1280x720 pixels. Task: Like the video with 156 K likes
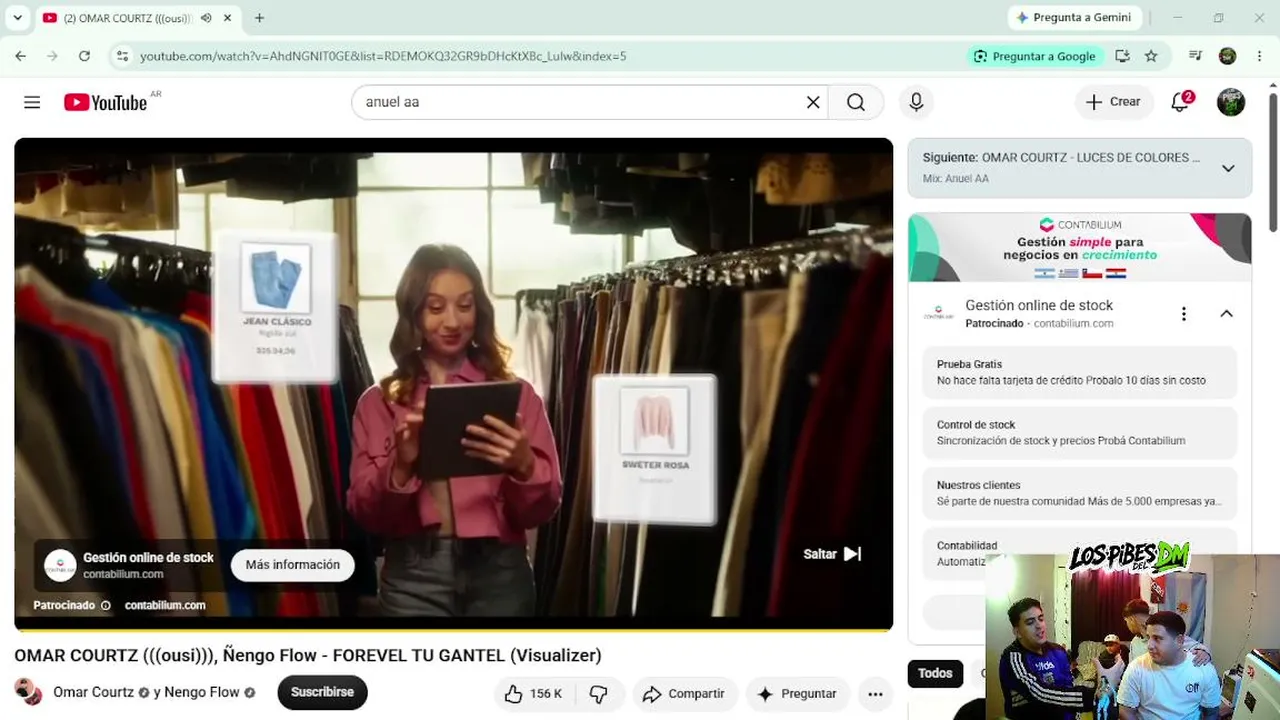pyautogui.click(x=533, y=694)
